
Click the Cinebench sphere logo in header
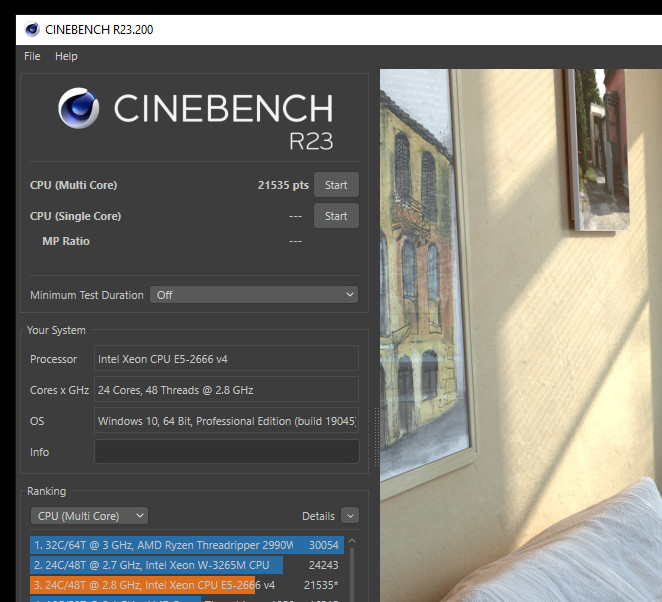point(79,108)
